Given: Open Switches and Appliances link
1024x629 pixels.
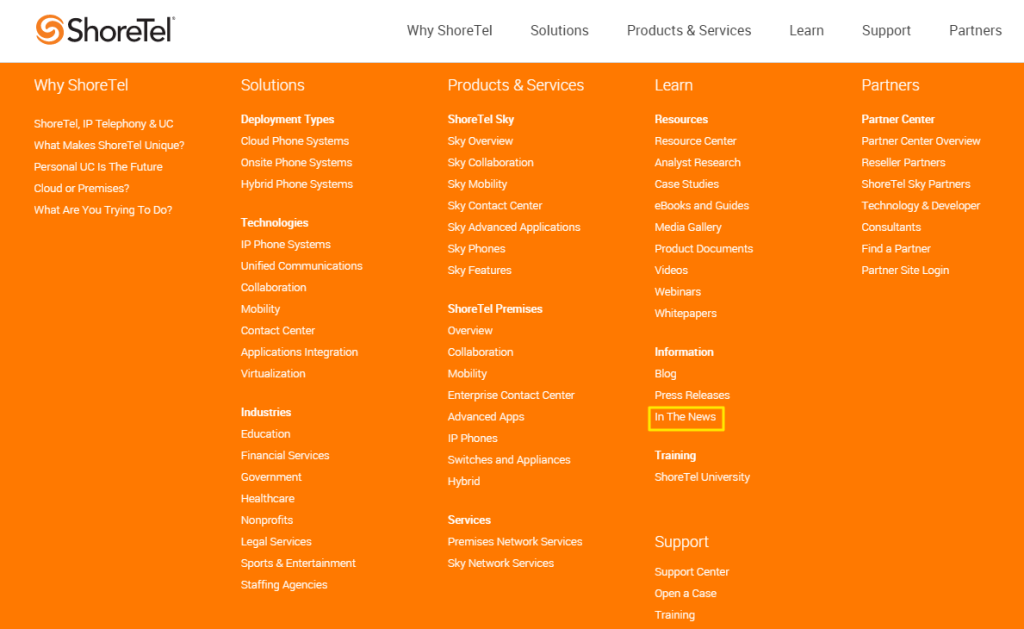Looking at the screenshot, I should tap(509, 460).
